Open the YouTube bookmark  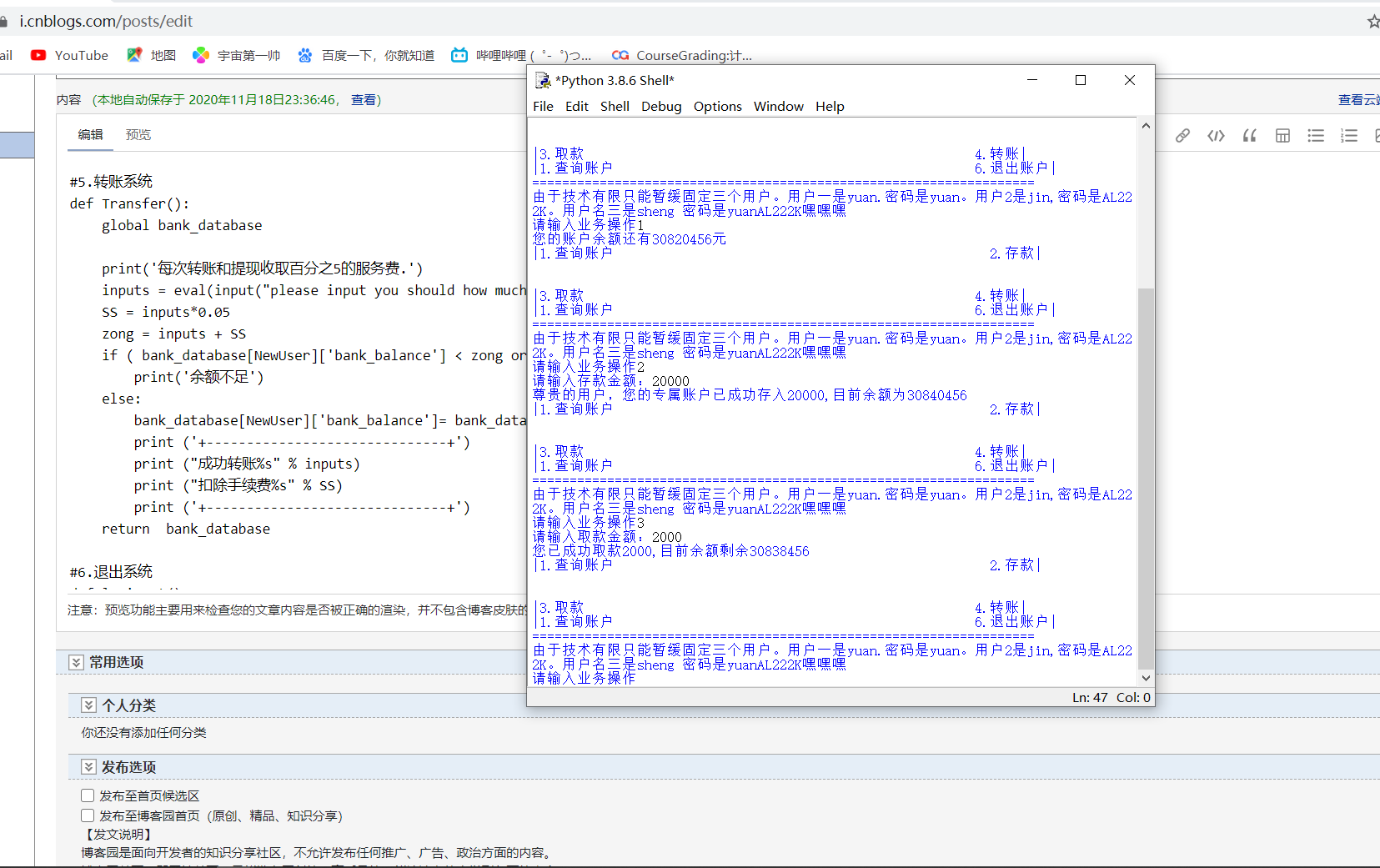click(69, 55)
